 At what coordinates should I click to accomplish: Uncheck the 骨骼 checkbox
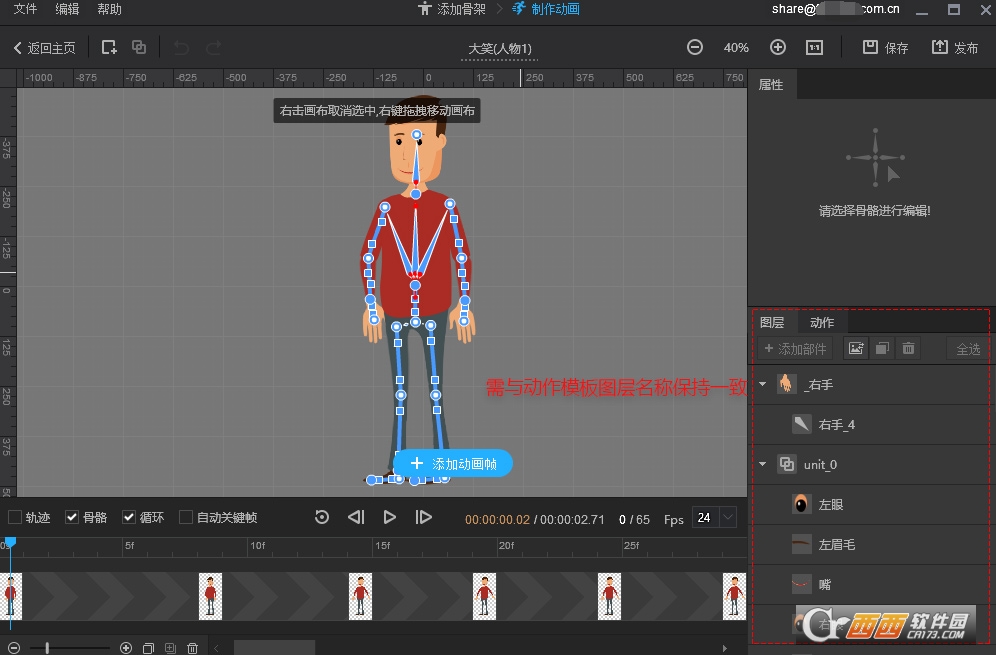click(72, 517)
